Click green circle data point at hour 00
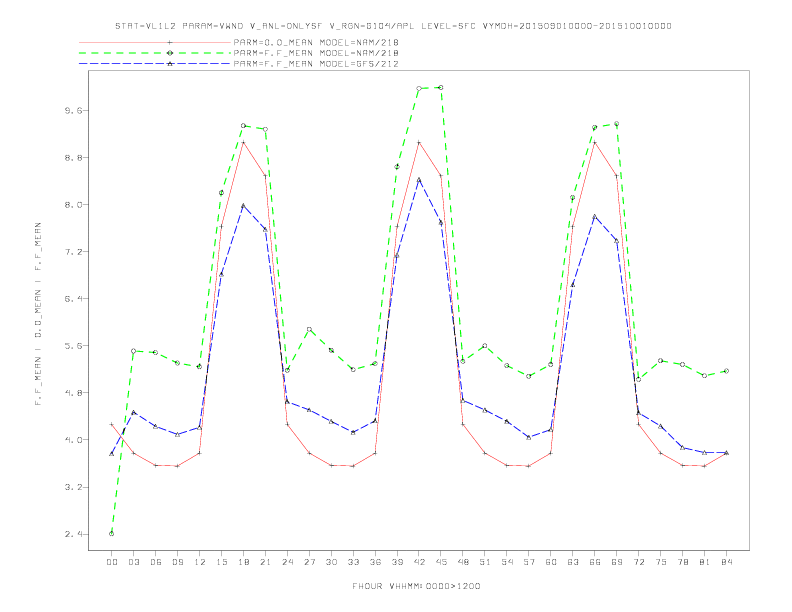 point(112,534)
